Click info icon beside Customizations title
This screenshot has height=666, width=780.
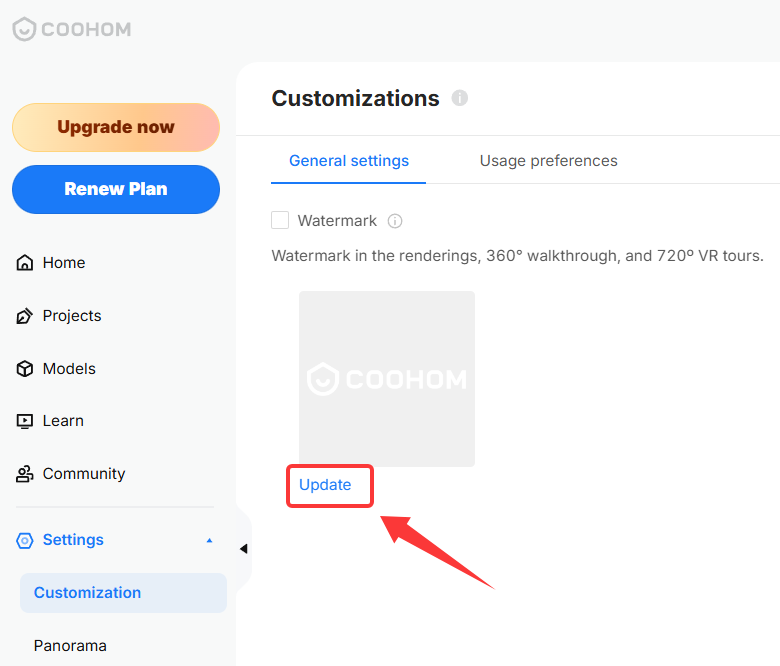(x=460, y=98)
